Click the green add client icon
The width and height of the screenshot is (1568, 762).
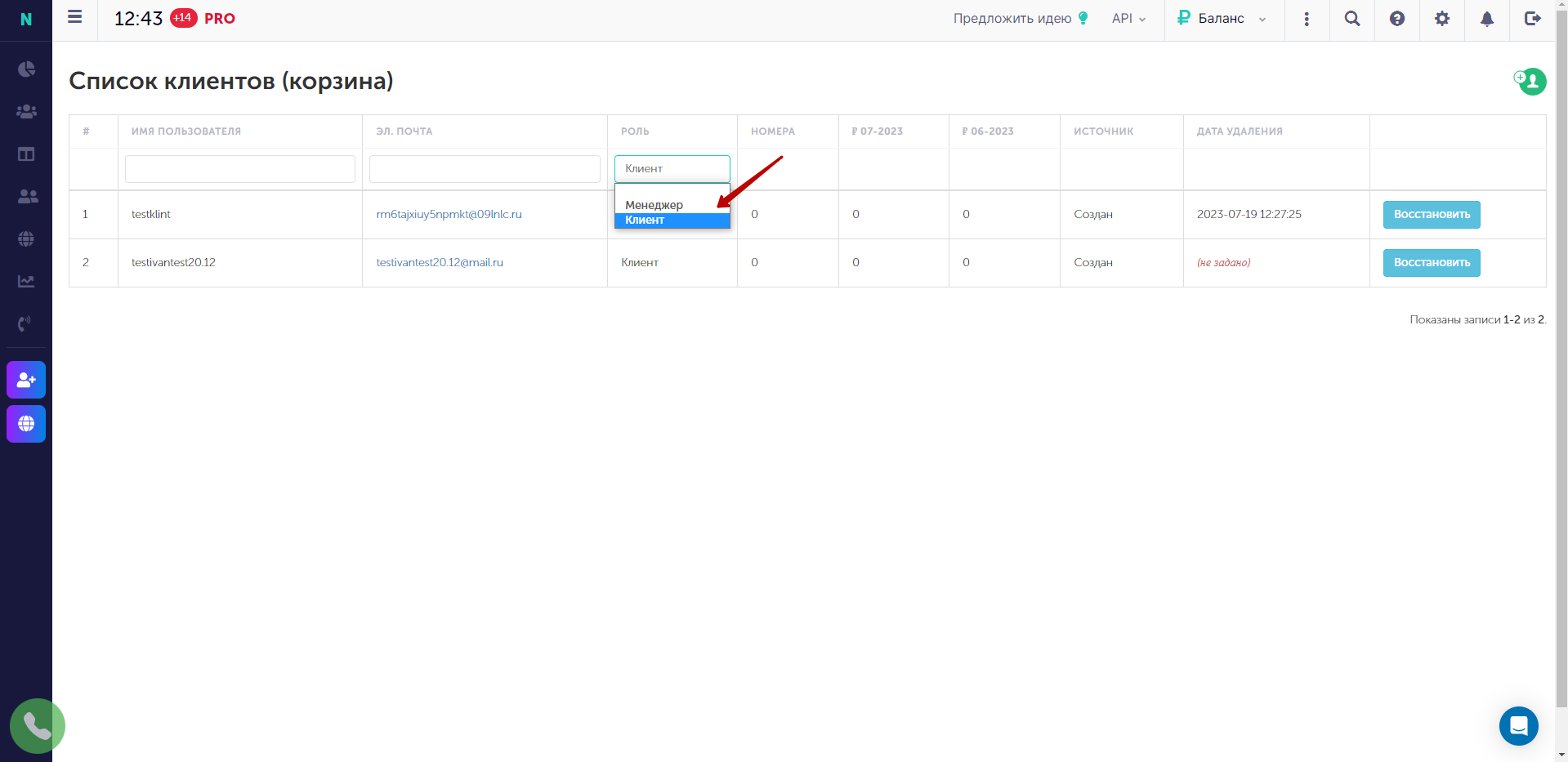(1530, 81)
